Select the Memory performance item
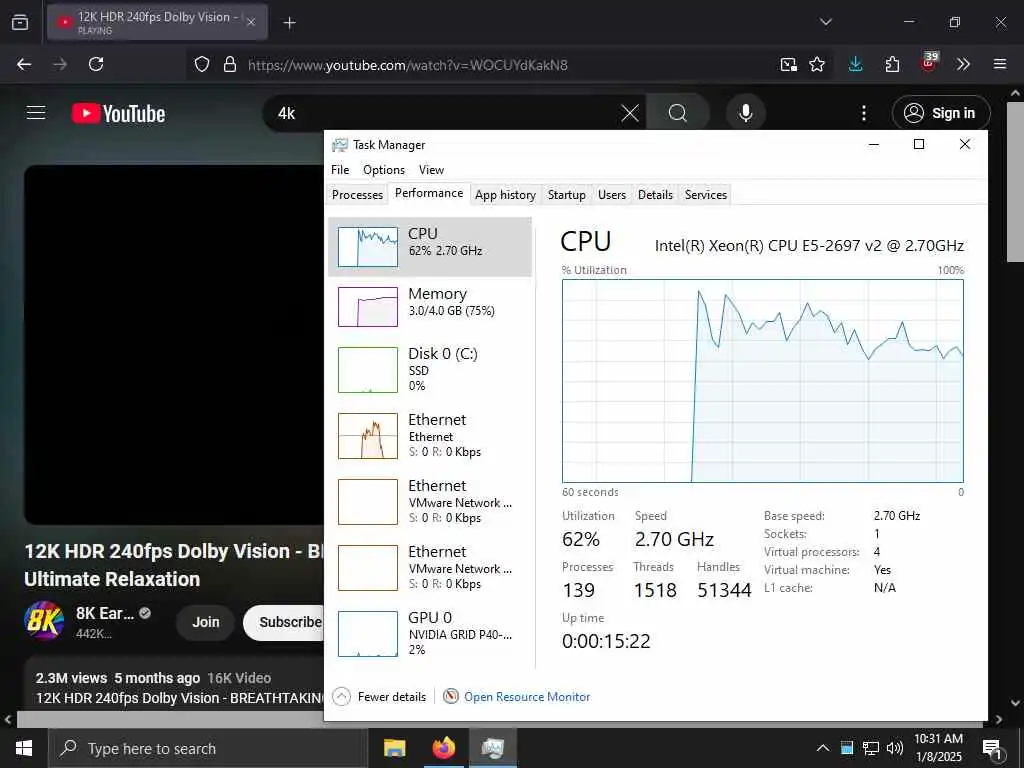The image size is (1024, 768). [430, 306]
